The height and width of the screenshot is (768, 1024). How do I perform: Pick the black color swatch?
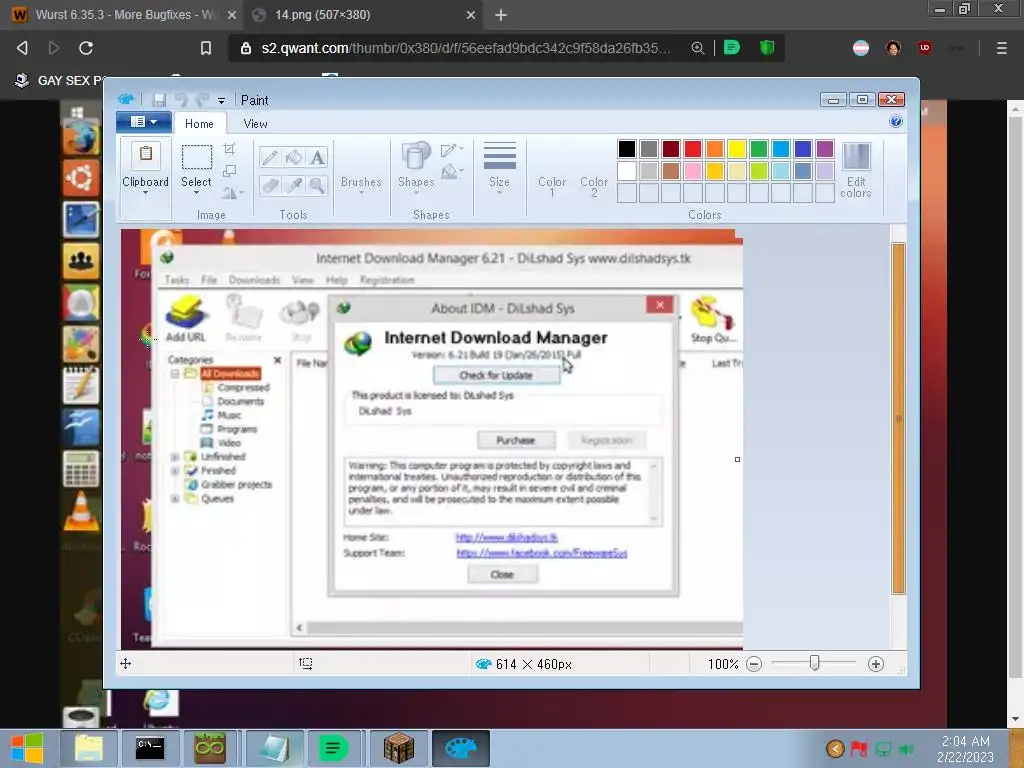click(626, 149)
